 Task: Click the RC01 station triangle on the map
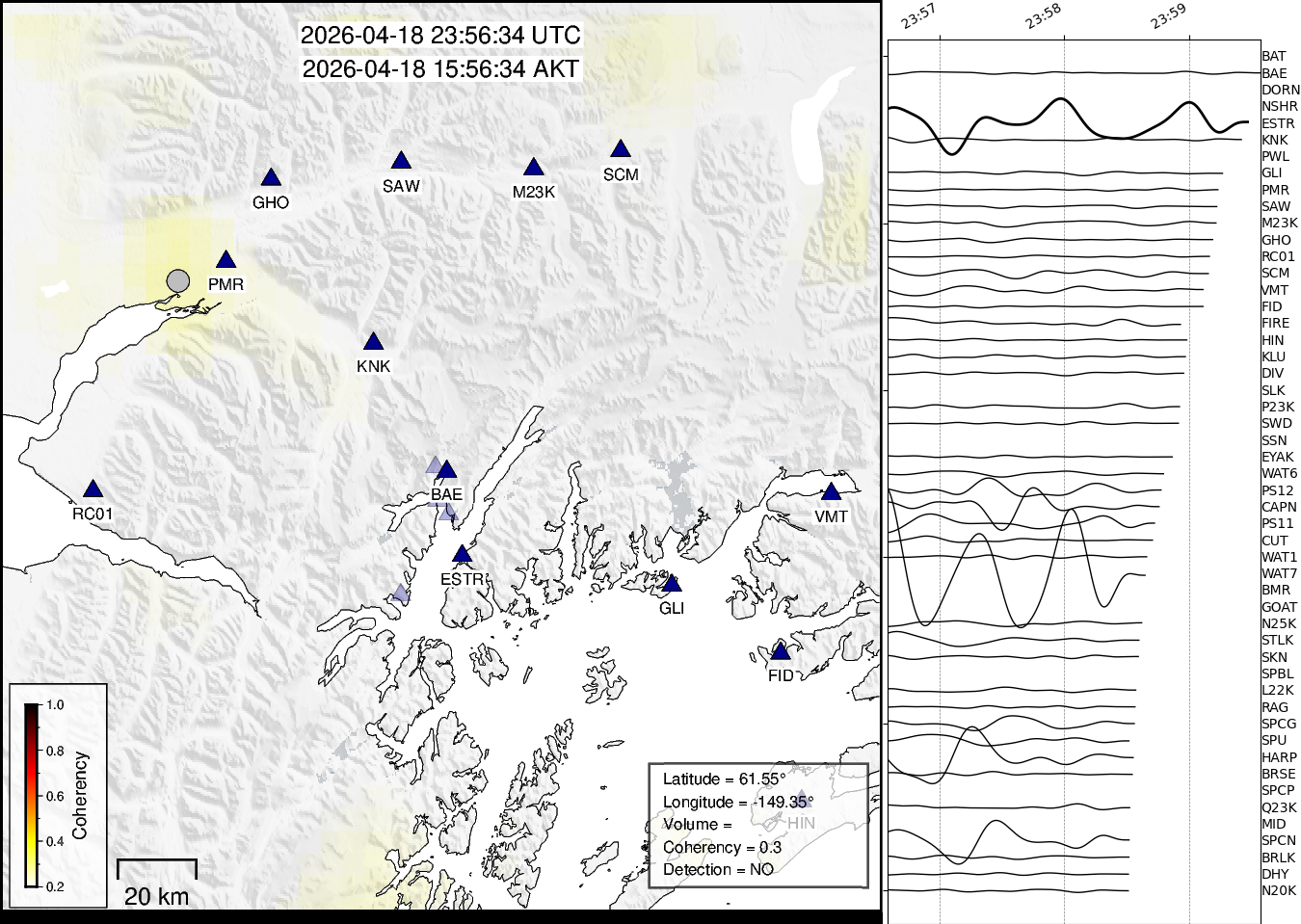tap(93, 489)
